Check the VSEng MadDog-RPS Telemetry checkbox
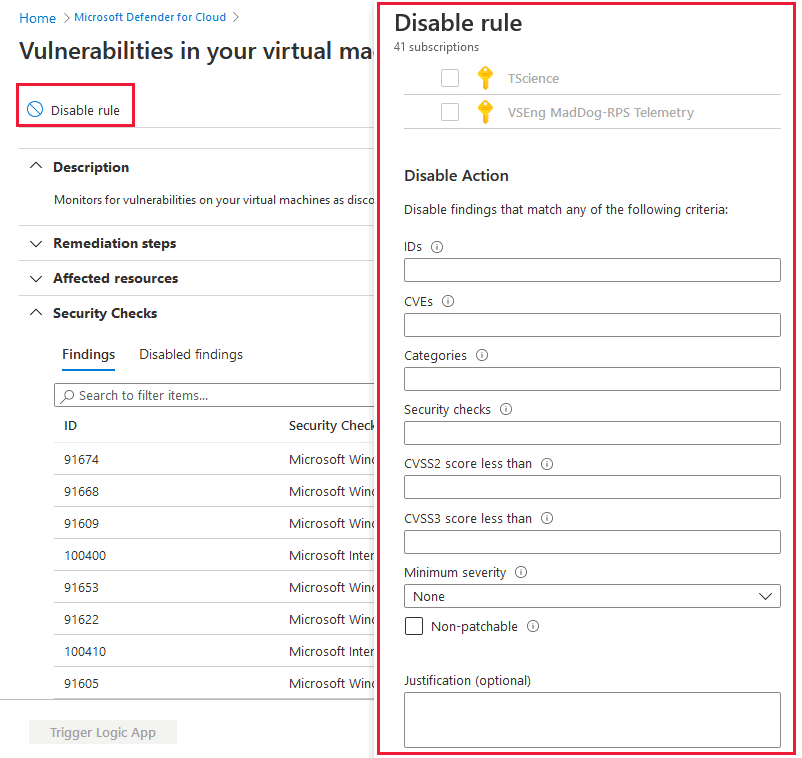802x758 pixels. pos(450,112)
